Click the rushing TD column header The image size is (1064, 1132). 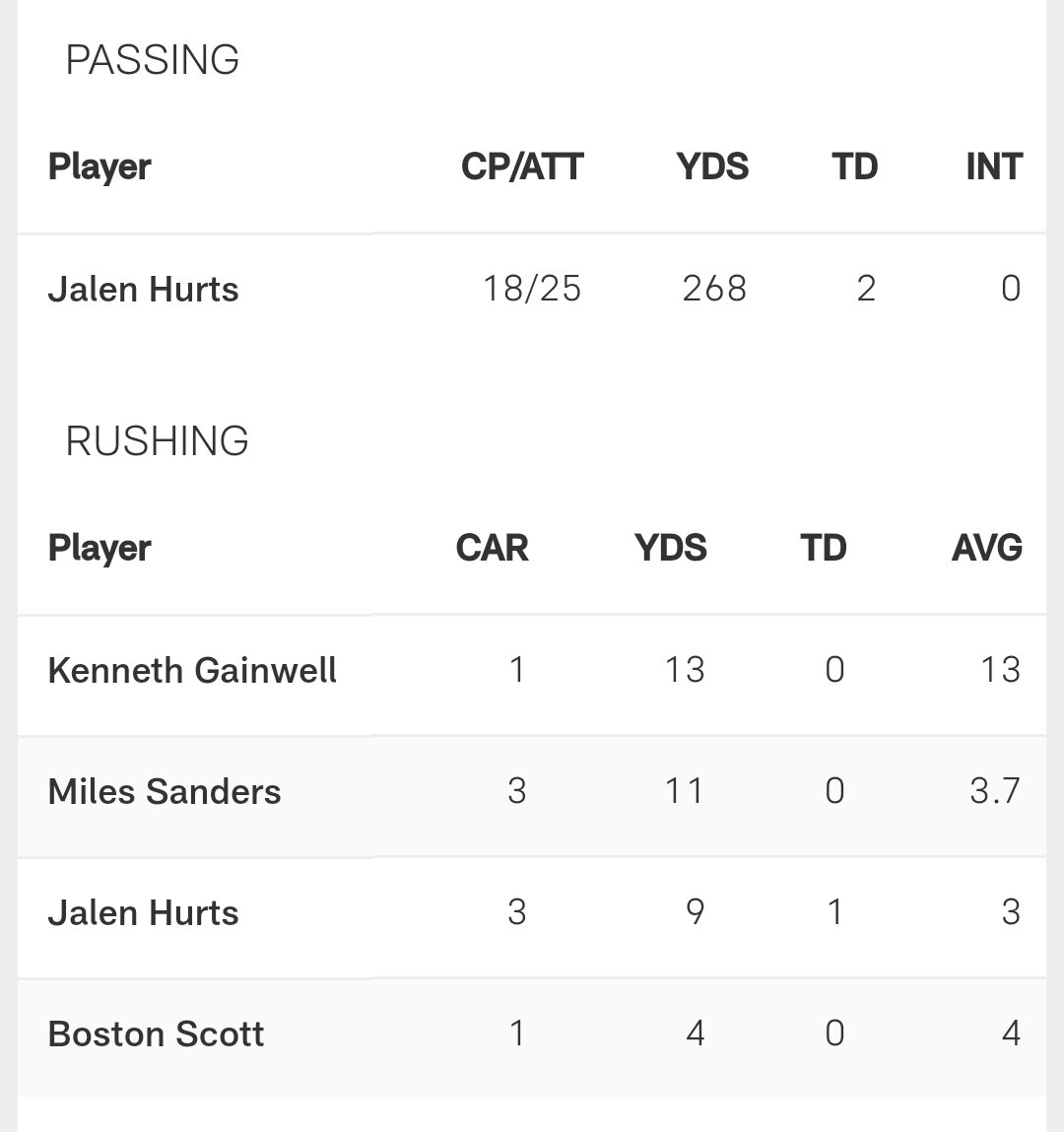823,548
